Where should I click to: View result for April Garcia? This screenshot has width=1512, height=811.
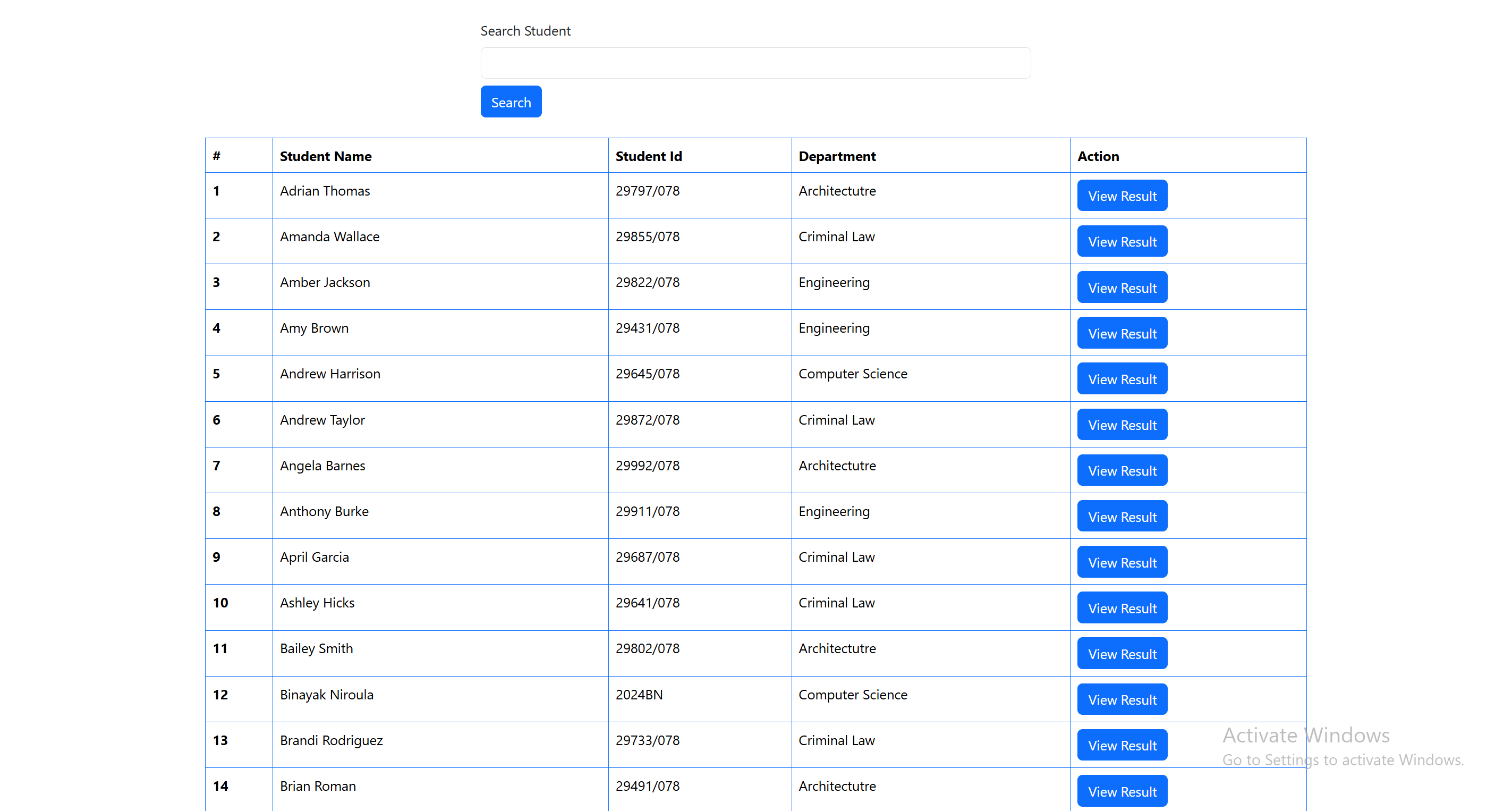1122,562
